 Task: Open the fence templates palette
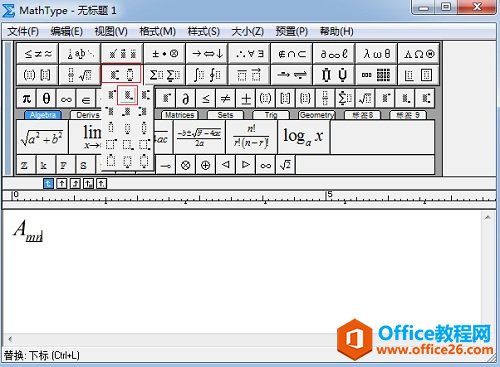(x=37, y=75)
